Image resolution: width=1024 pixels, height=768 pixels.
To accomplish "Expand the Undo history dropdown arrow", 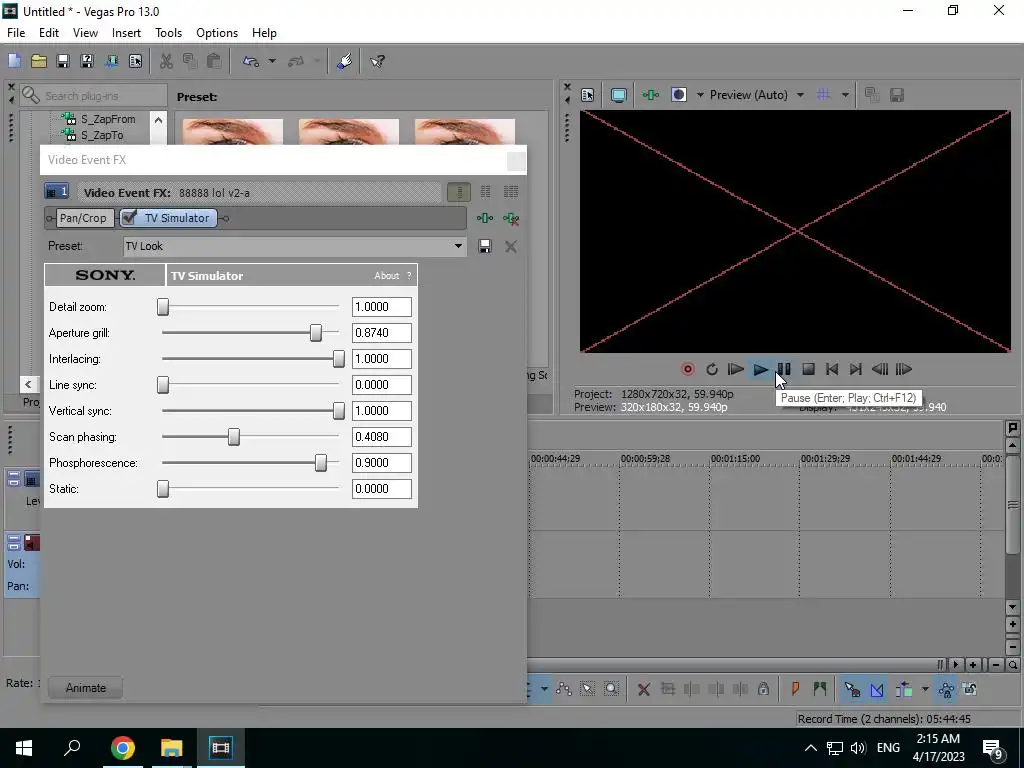I will tap(272, 61).
